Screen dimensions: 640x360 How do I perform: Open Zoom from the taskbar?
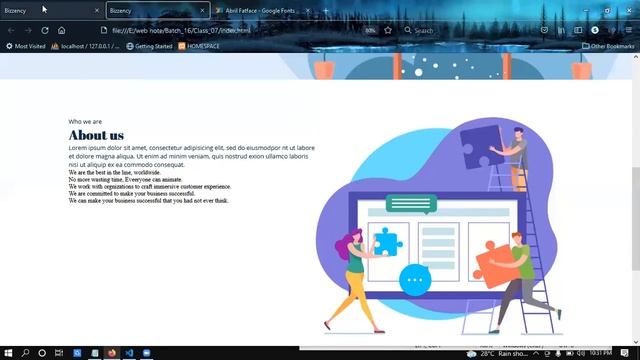(147, 353)
